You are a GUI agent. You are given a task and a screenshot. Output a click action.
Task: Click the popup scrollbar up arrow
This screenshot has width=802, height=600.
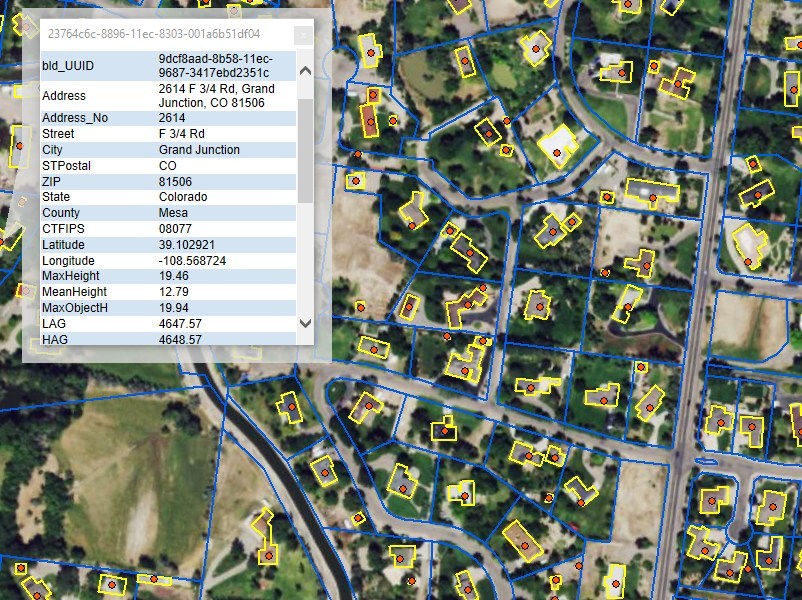(x=305, y=70)
